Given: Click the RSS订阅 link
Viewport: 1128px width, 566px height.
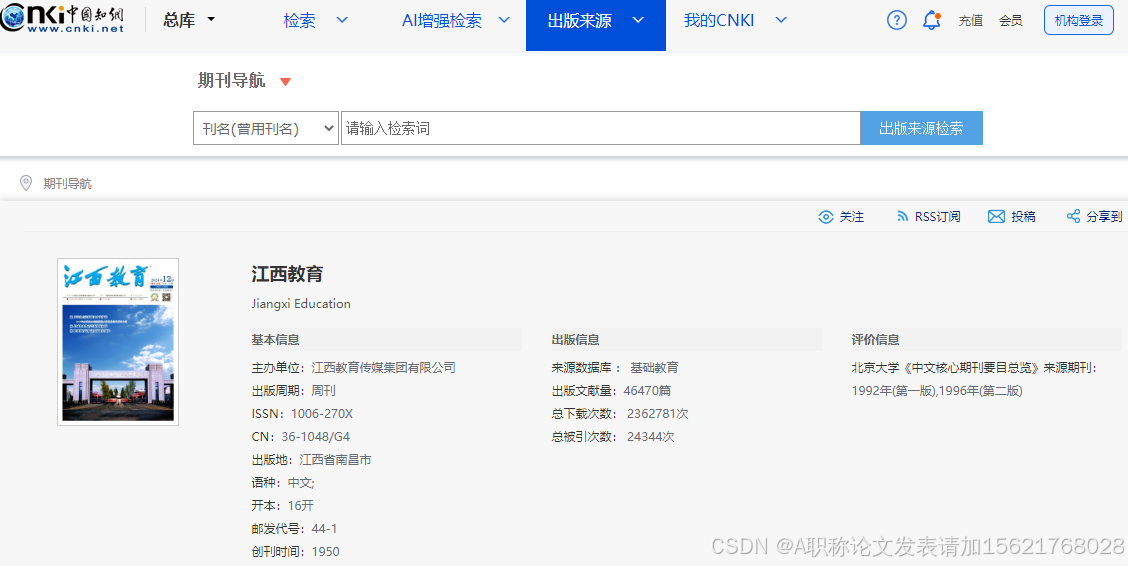Looking at the screenshot, I should pyautogui.click(x=937, y=216).
